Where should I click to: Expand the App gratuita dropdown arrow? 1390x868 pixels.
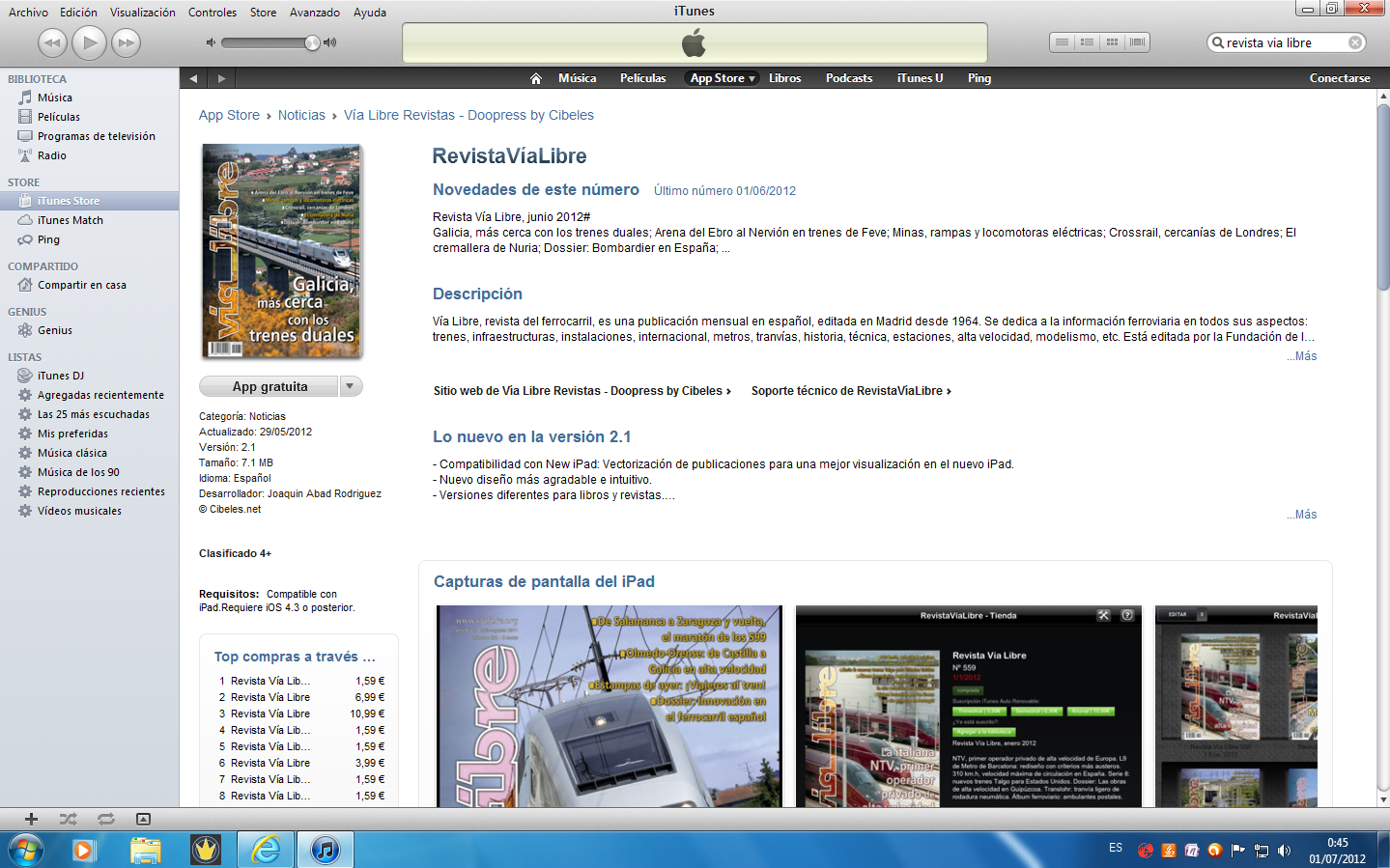pos(351,386)
